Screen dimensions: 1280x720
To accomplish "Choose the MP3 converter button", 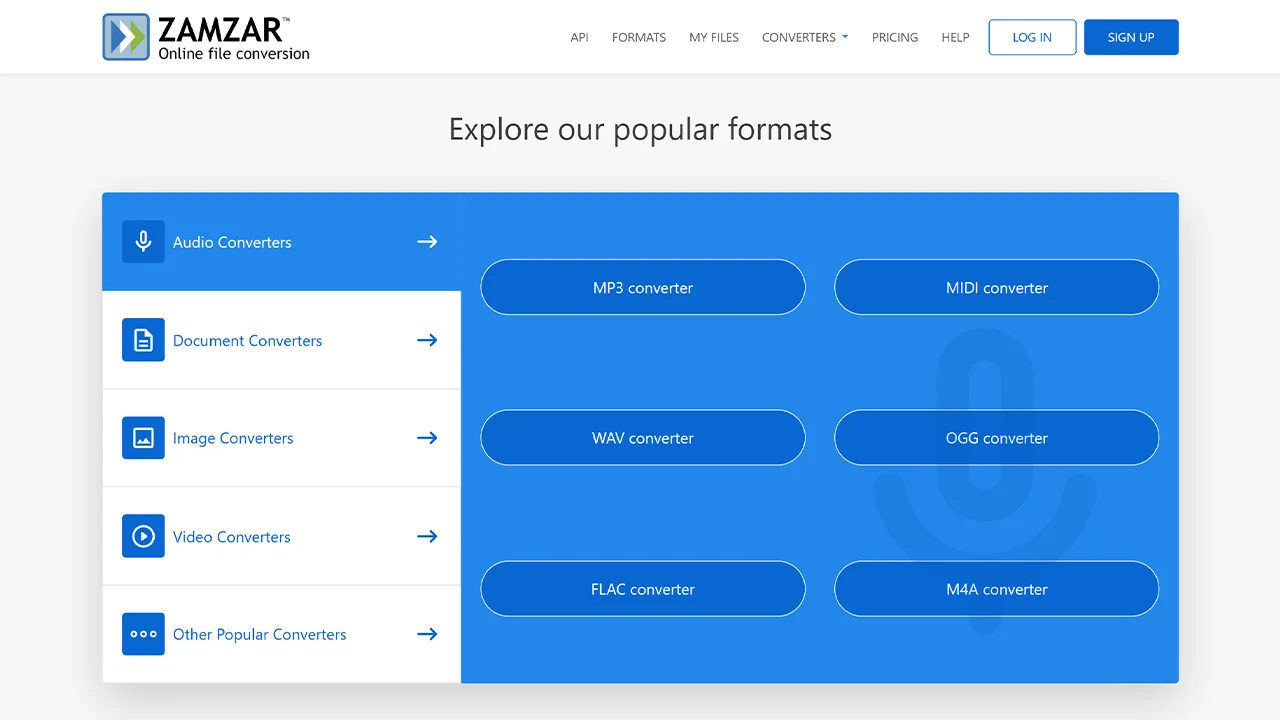I will (643, 288).
